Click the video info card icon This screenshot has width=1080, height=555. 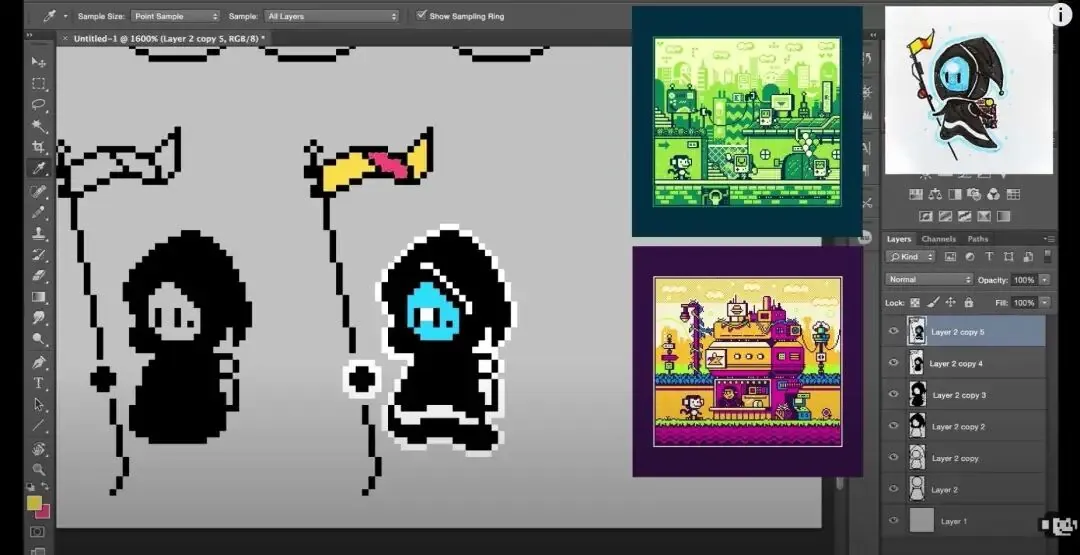click(x=1061, y=15)
